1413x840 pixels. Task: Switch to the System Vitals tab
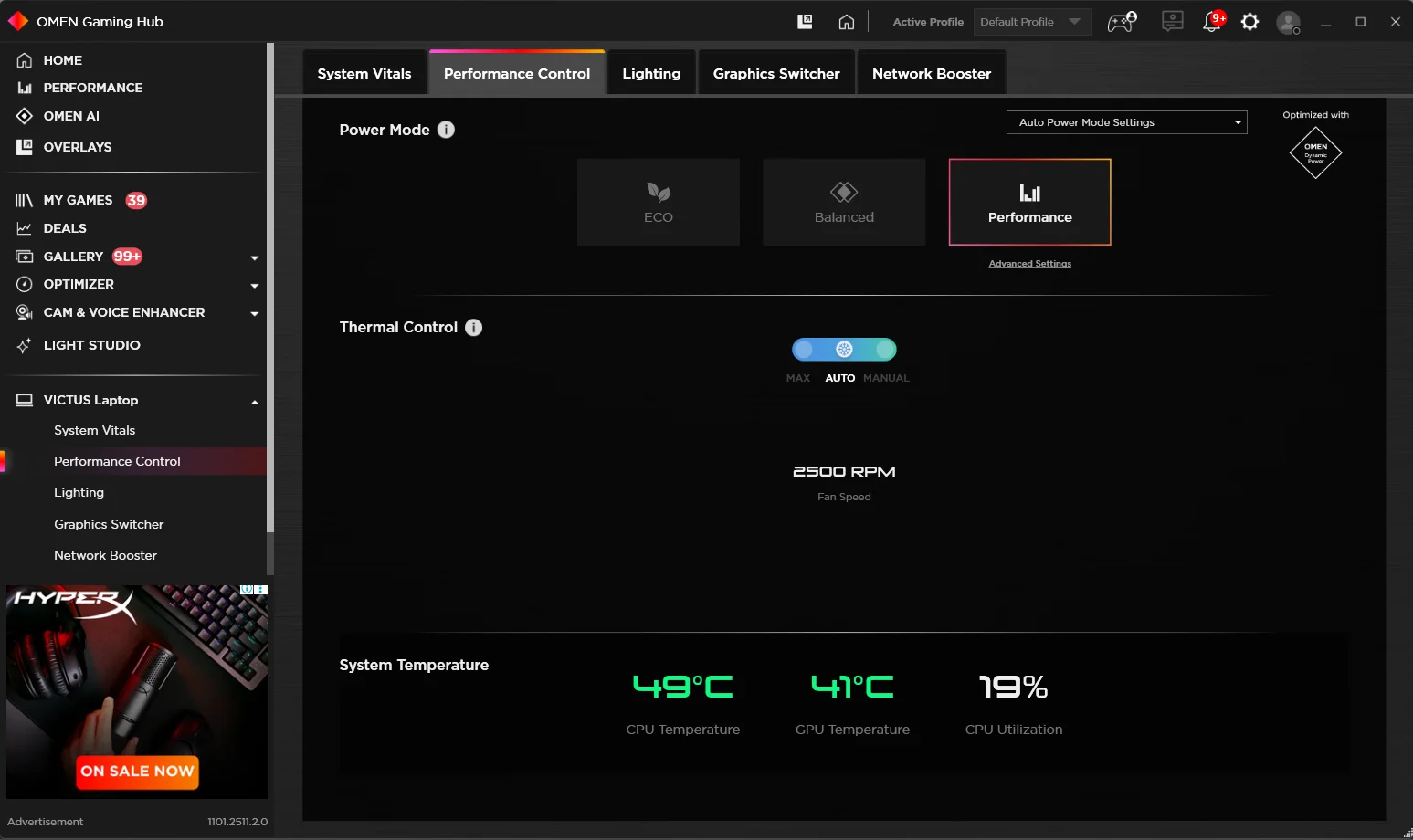click(x=364, y=73)
